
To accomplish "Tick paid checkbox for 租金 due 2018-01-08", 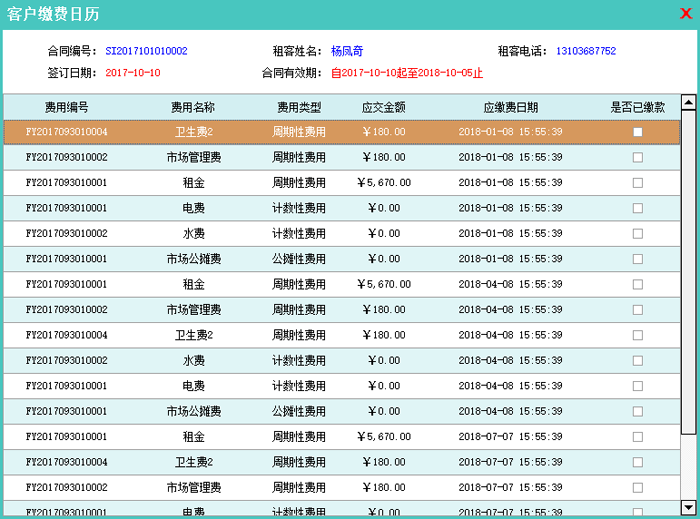I will 637,183.
